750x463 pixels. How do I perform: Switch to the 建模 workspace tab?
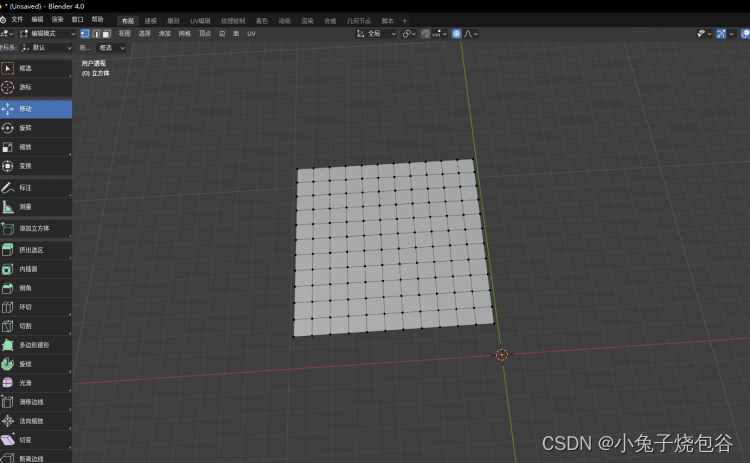pos(151,21)
